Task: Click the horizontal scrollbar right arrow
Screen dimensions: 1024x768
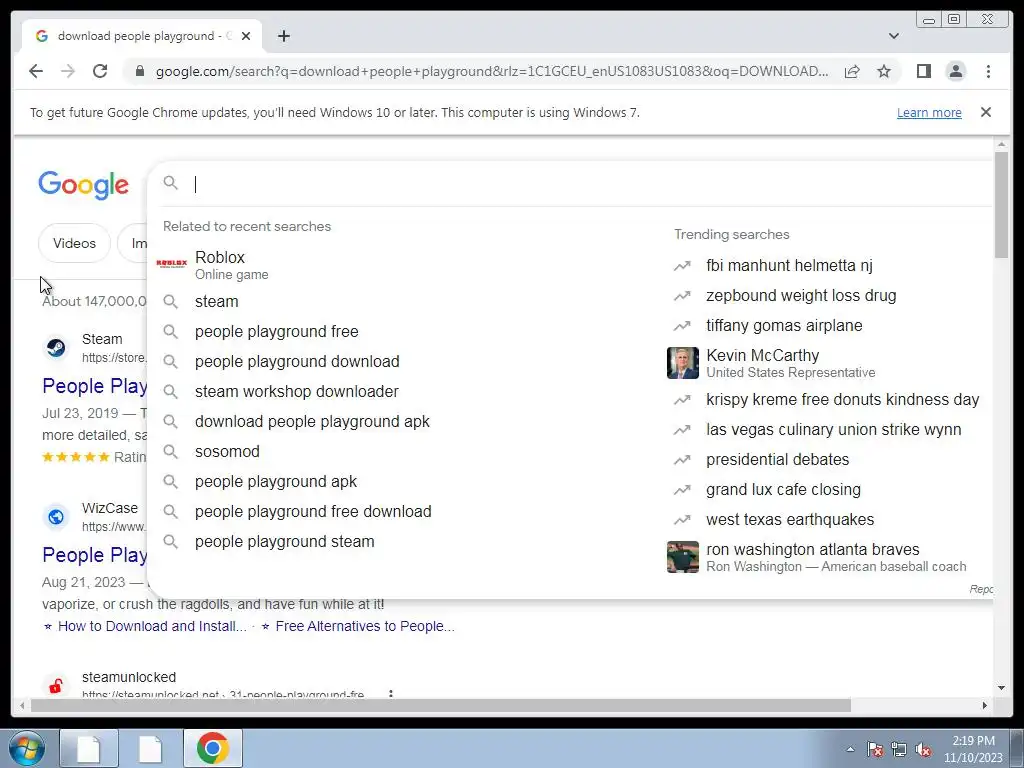Action: [985, 705]
